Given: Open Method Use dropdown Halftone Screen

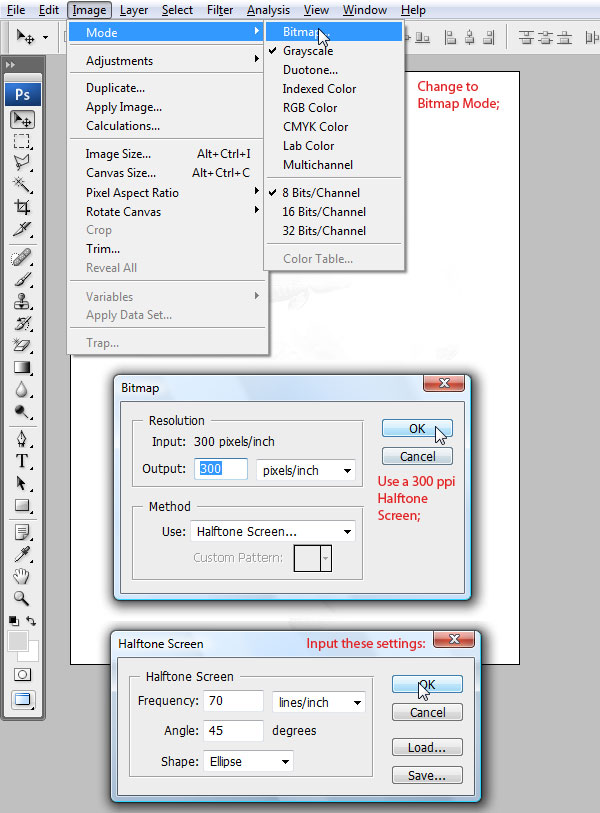Looking at the screenshot, I should pyautogui.click(x=273, y=531).
